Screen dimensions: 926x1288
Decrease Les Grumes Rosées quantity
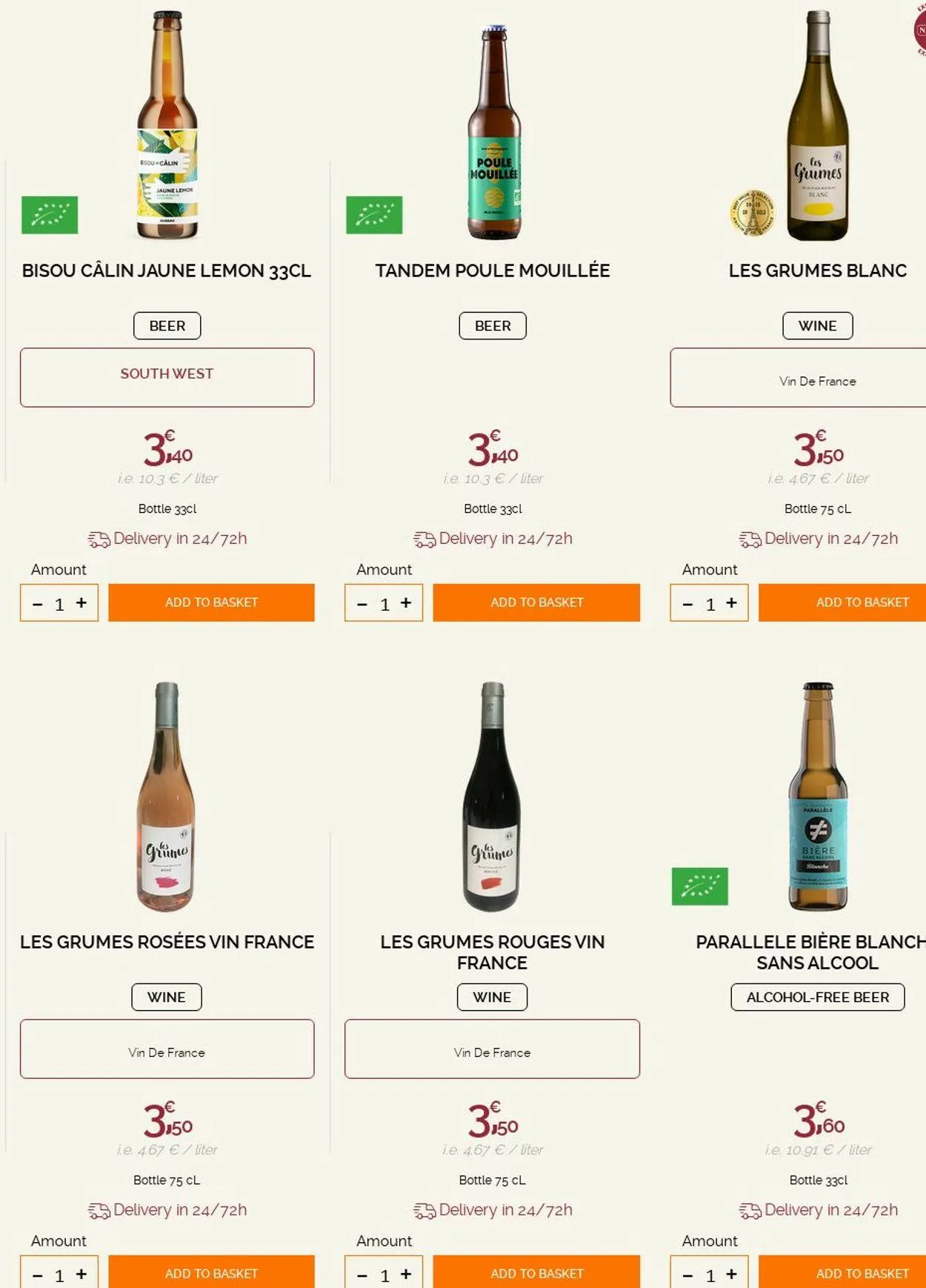point(38,1275)
